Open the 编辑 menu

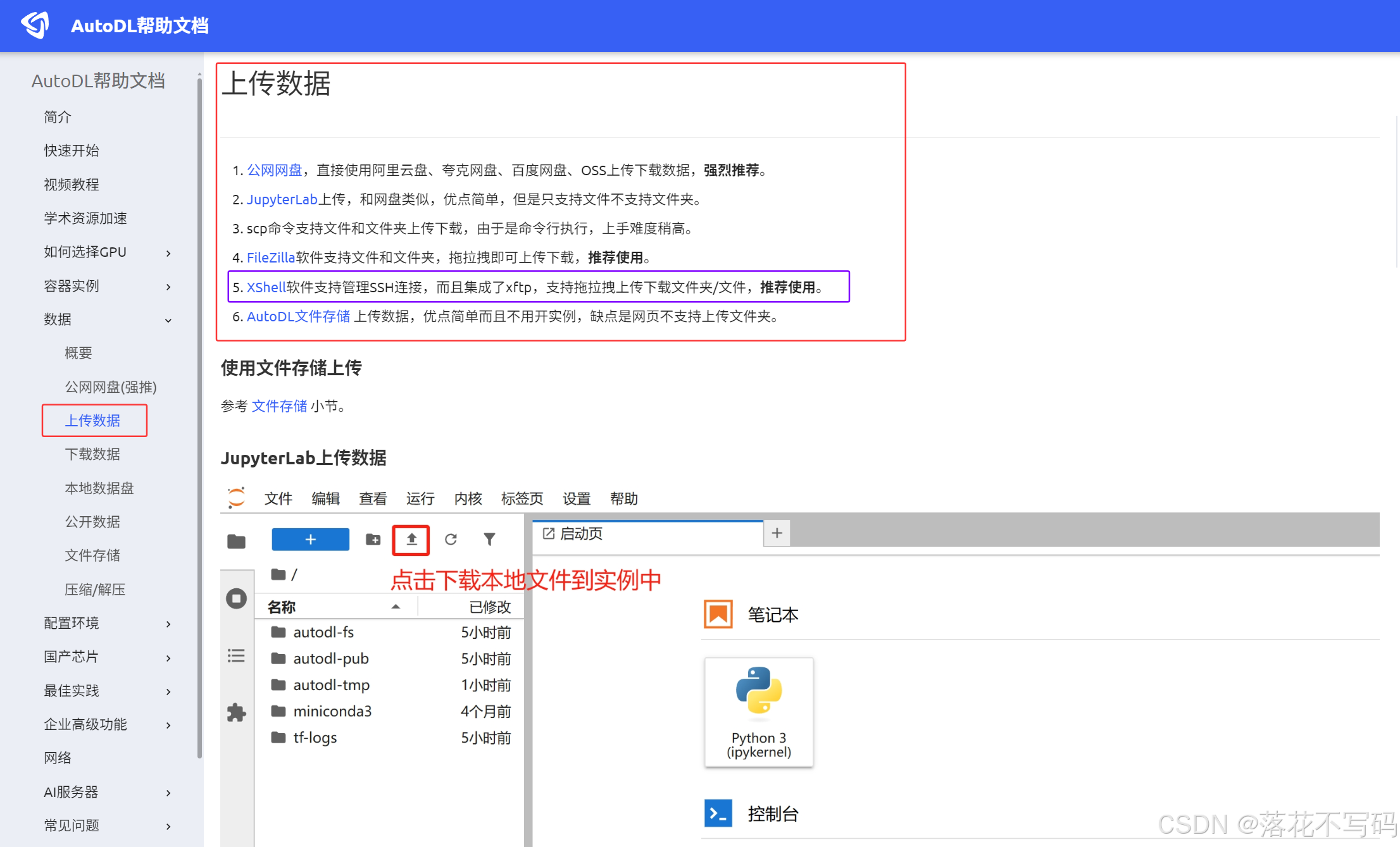(x=326, y=499)
